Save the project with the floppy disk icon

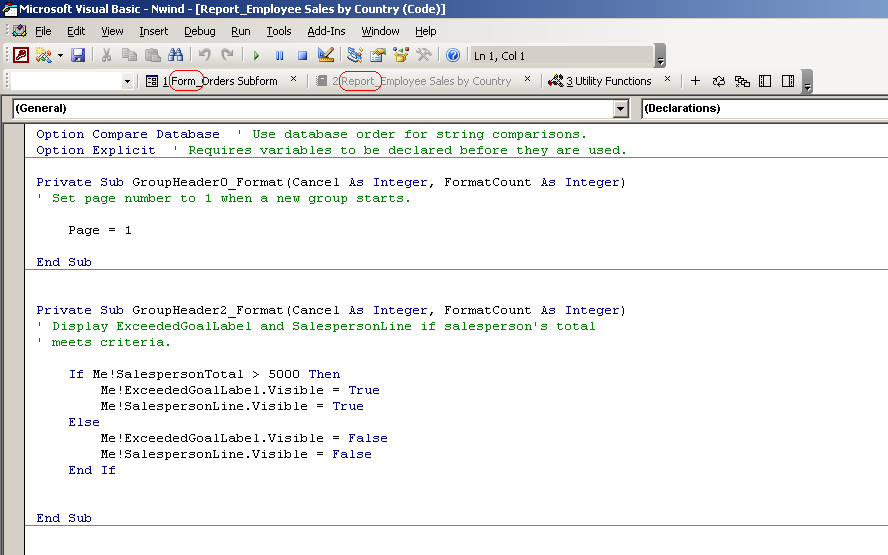78,55
